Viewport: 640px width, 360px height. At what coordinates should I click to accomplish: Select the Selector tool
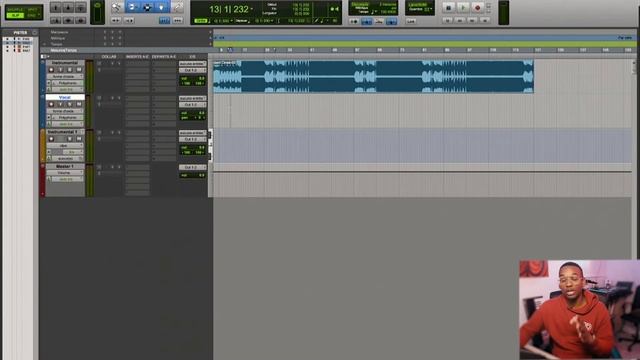point(147,7)
